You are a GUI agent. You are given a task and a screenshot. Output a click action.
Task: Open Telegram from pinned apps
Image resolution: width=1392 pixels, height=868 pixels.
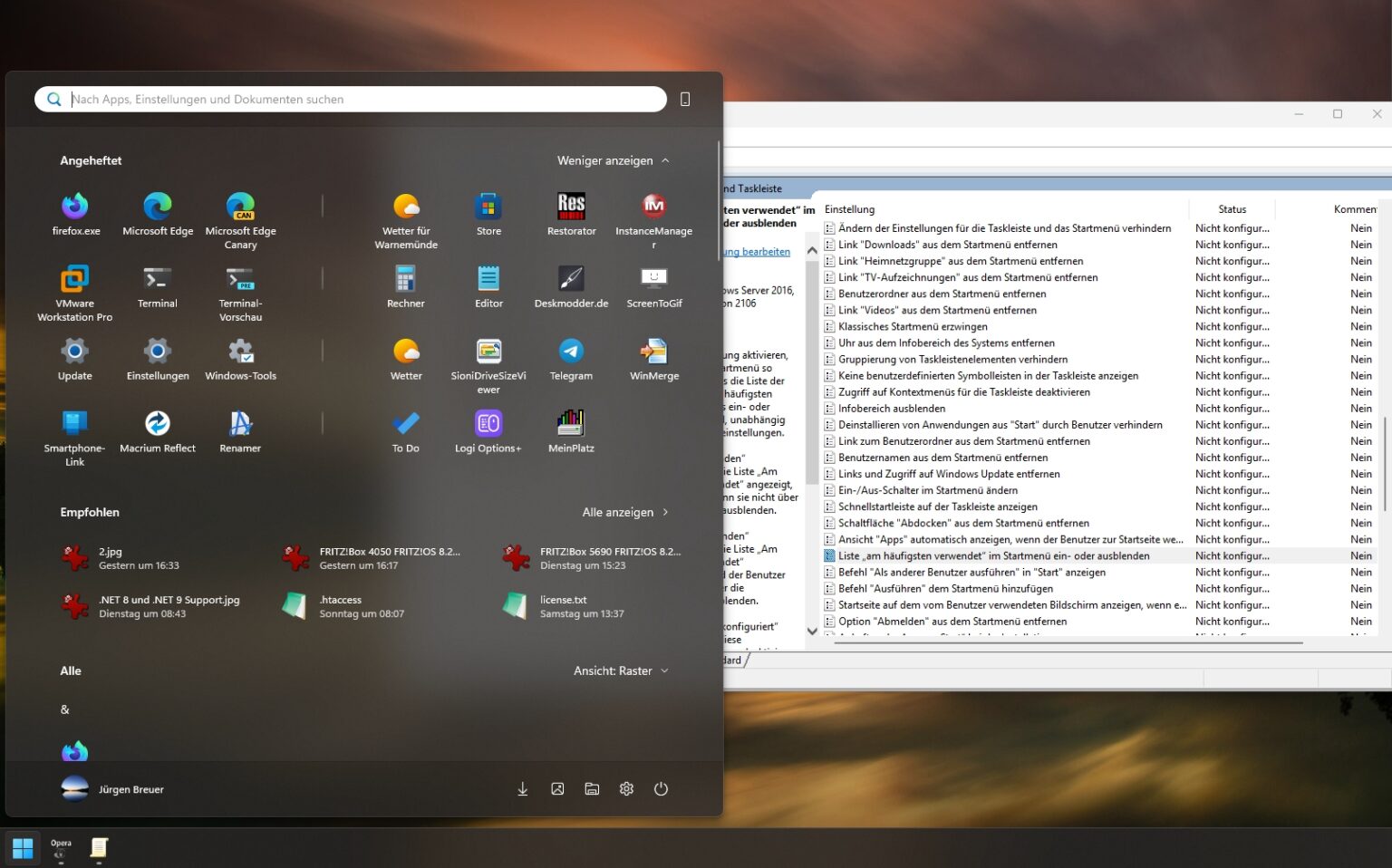tap(571, 360)
